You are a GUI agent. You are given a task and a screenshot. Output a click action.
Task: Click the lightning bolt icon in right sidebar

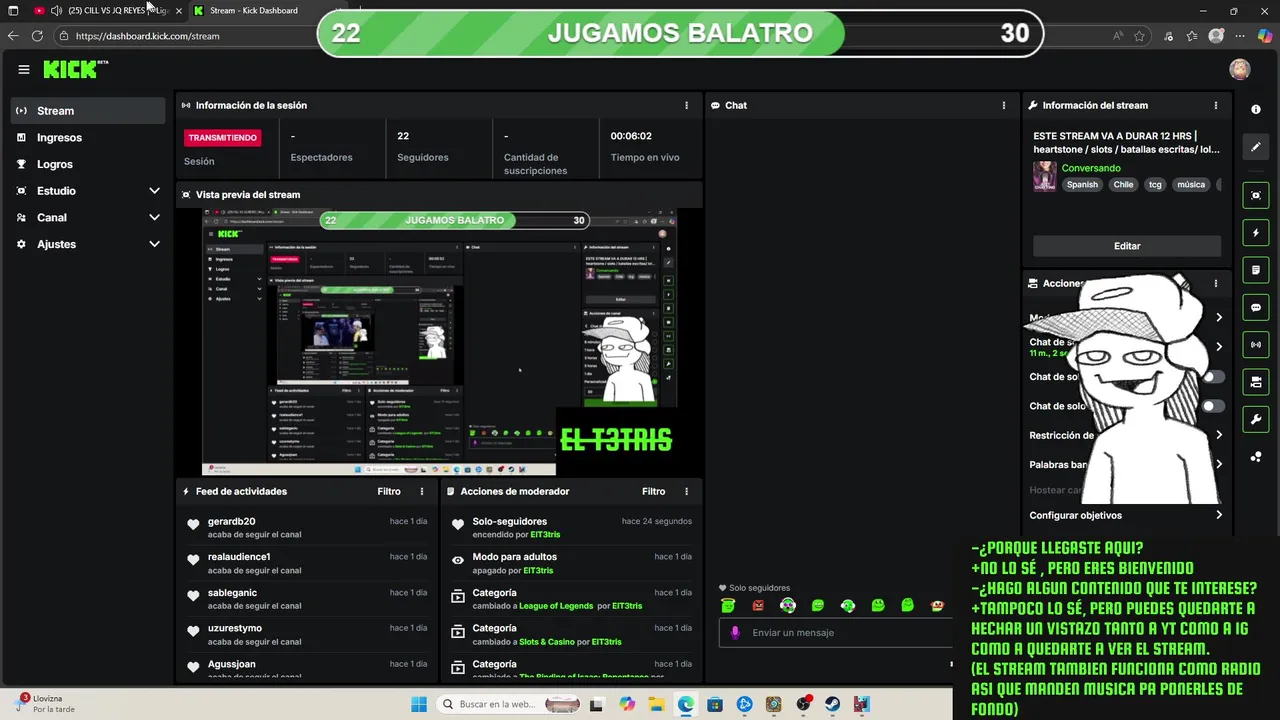(1256, 233)
